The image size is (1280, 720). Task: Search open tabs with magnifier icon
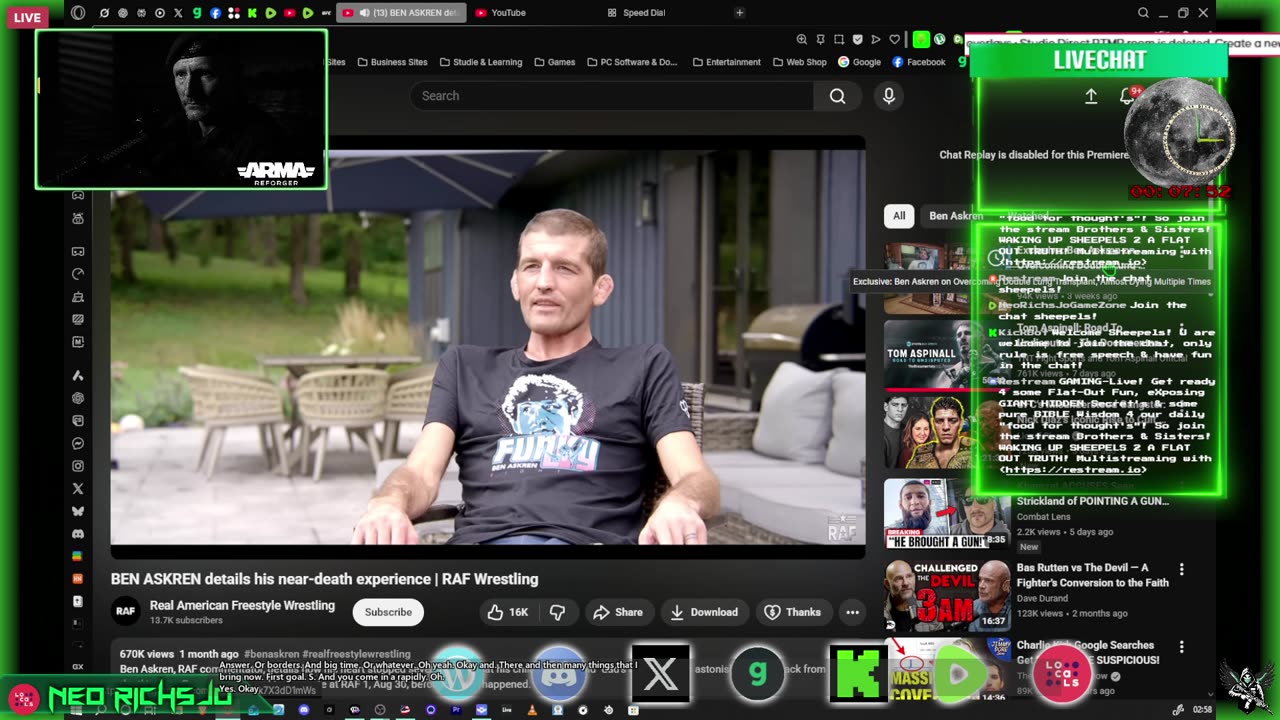pos(1143,13)
